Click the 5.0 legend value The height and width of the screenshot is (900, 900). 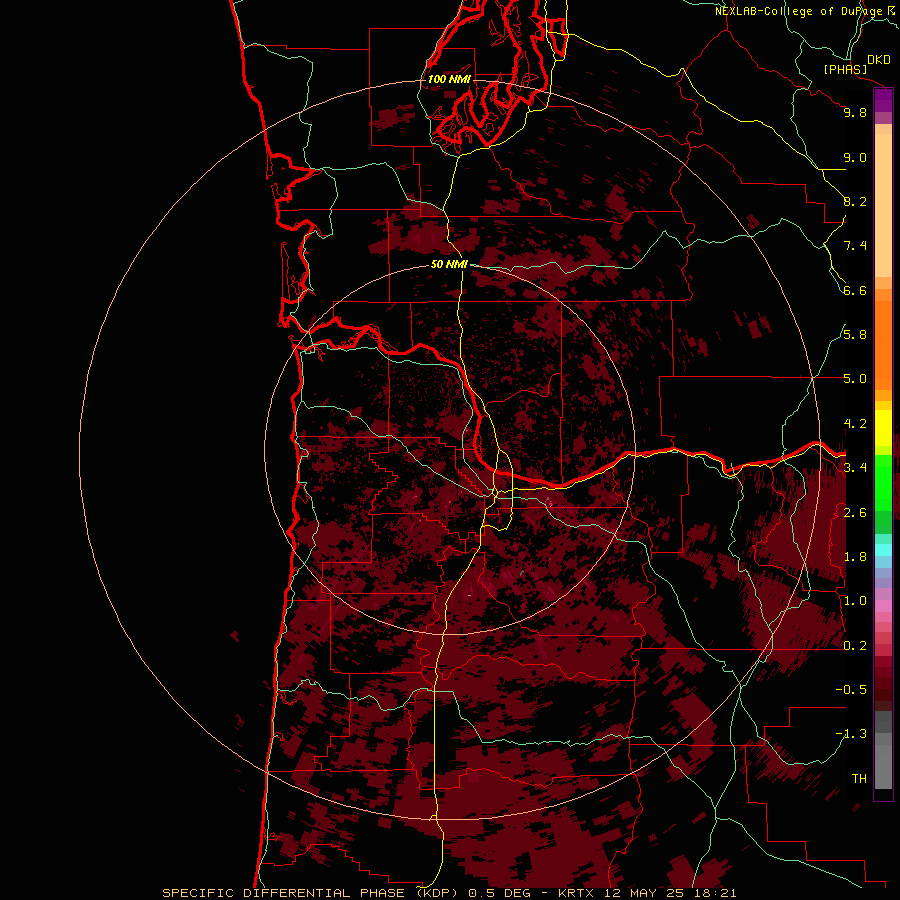point(855,379)
